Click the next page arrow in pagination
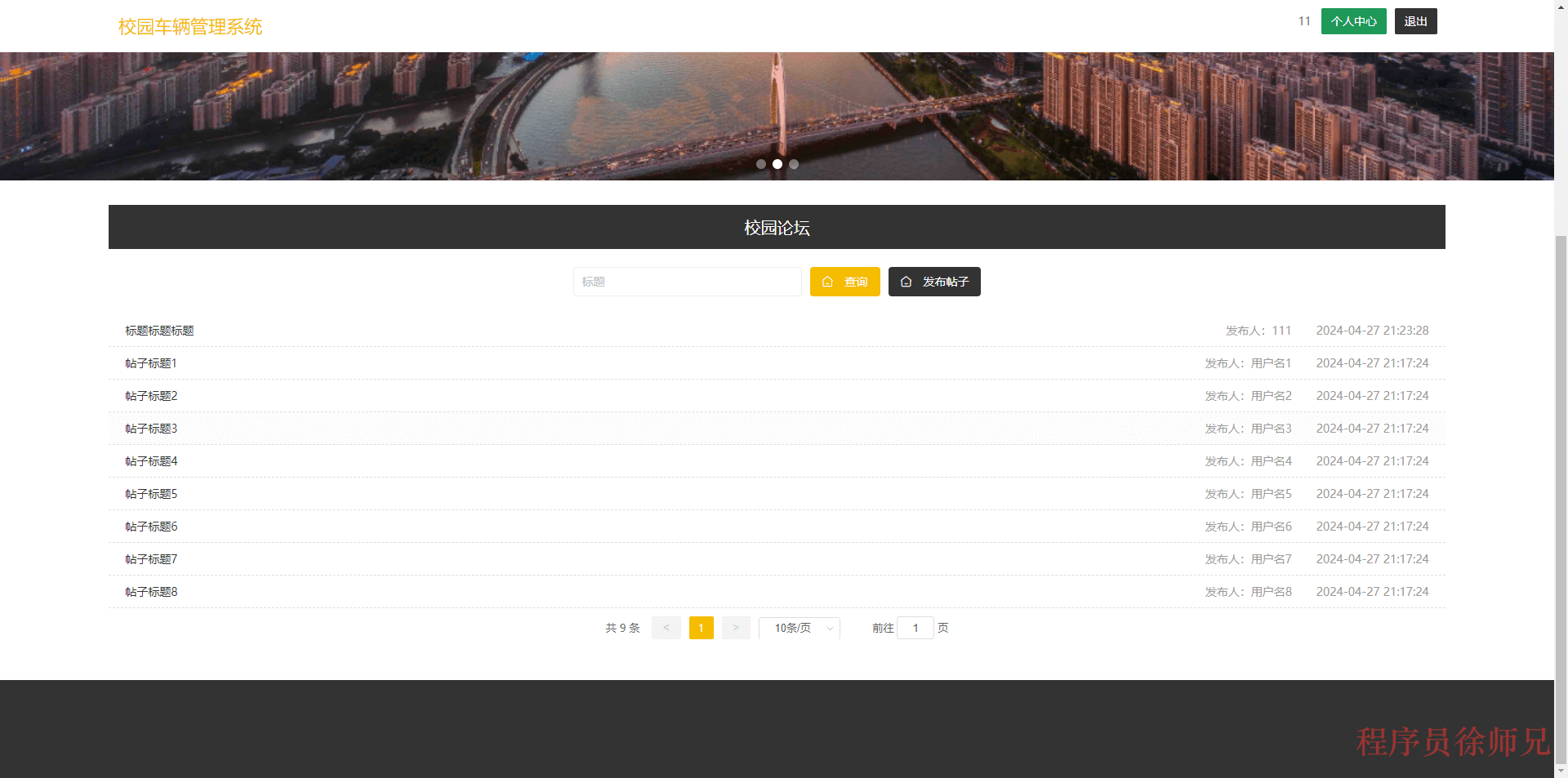The height and width of the screenshot is (778, 1568). pyautogui.click(x=735, y=628)
